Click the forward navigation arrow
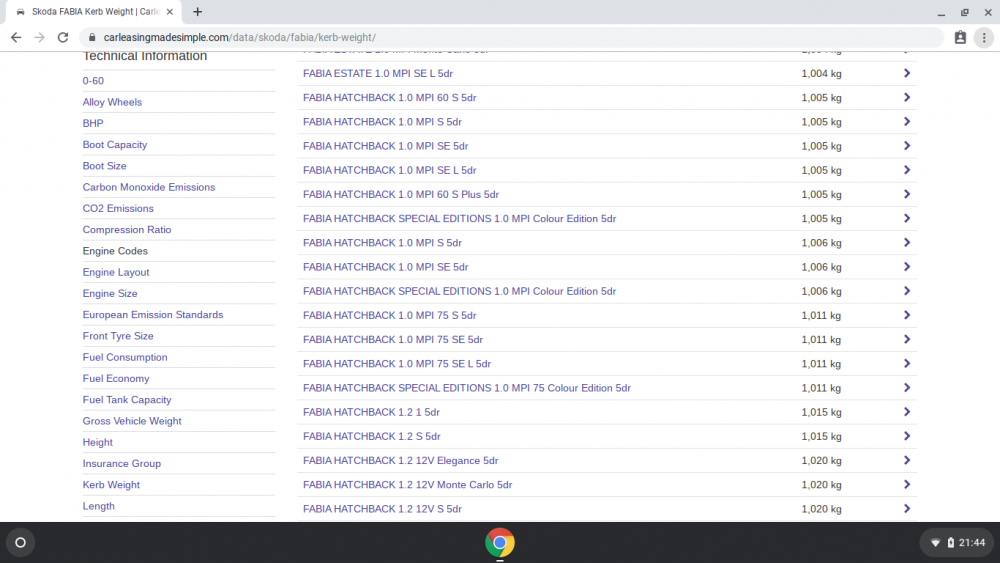The image size is (1000, 563). (x=40, y=38)
